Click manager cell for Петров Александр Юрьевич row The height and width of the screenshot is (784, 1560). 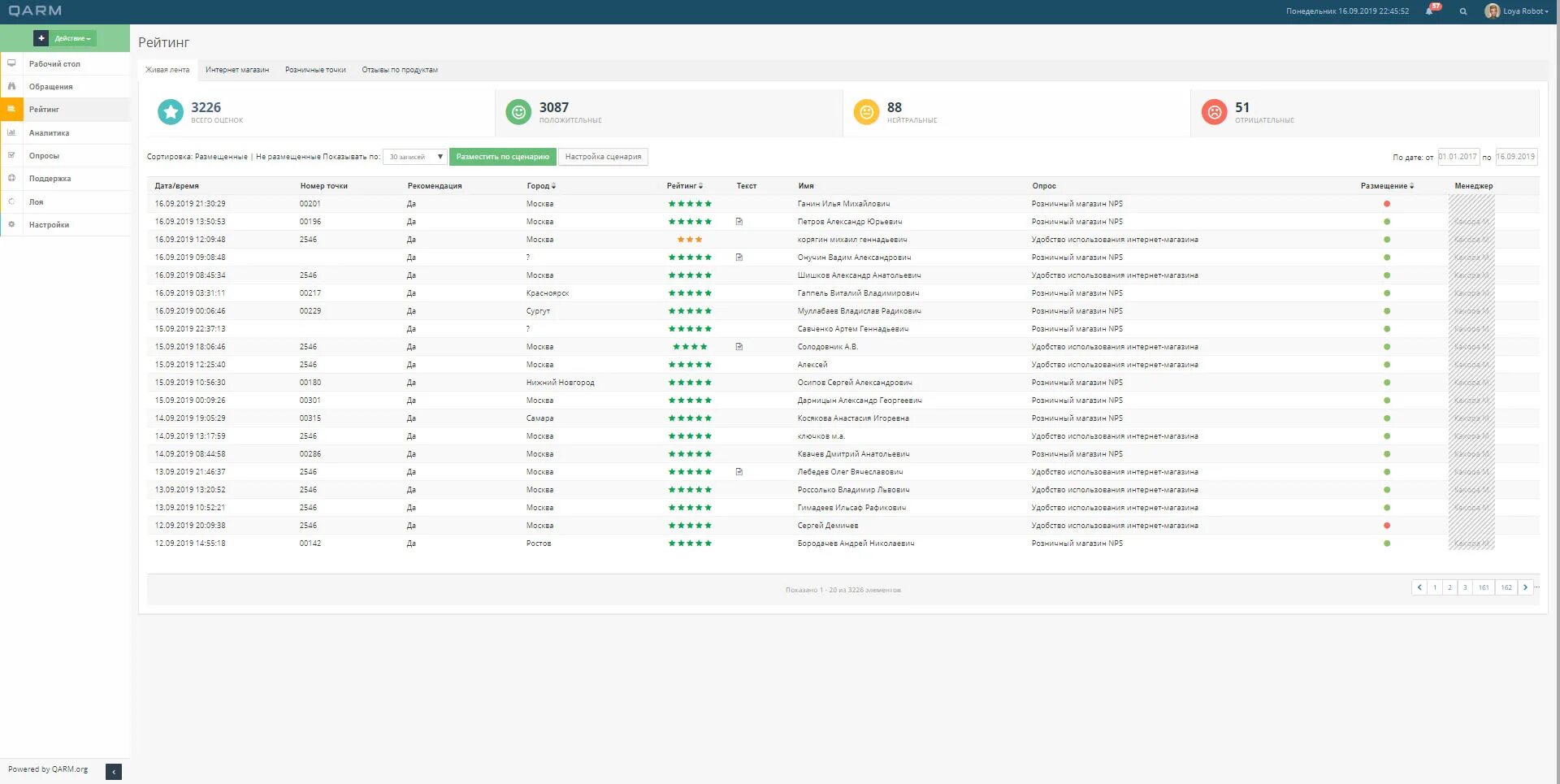click(1471, 222)
